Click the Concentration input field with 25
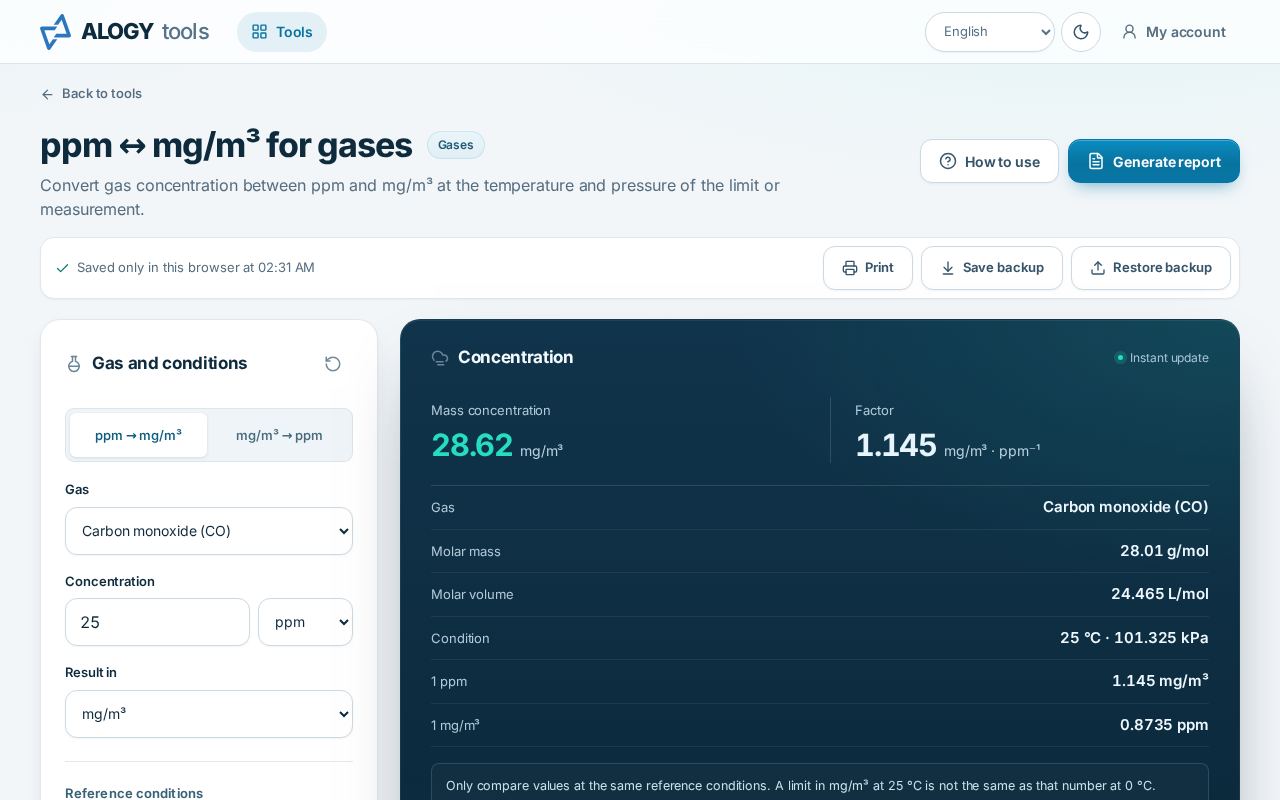The height and width of the screenshot is (800, 1280). (157, 622)
